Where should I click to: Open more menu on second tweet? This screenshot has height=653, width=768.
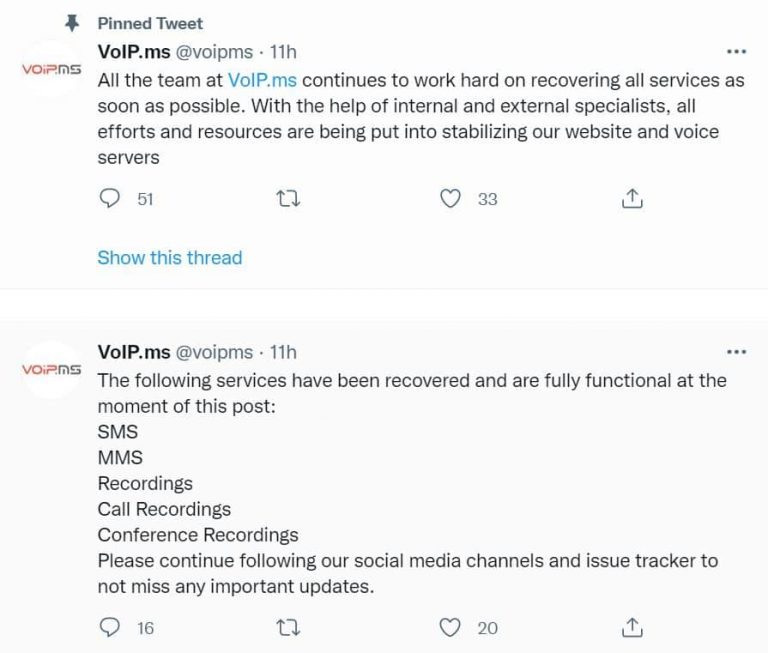(735, 352)
